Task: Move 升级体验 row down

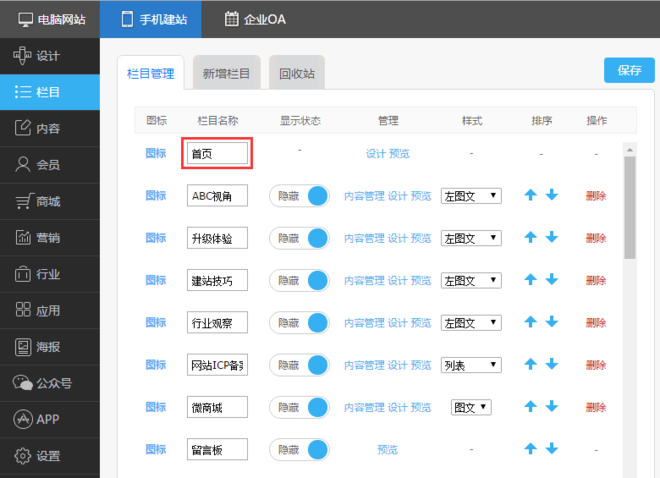Action: (551, 237)
